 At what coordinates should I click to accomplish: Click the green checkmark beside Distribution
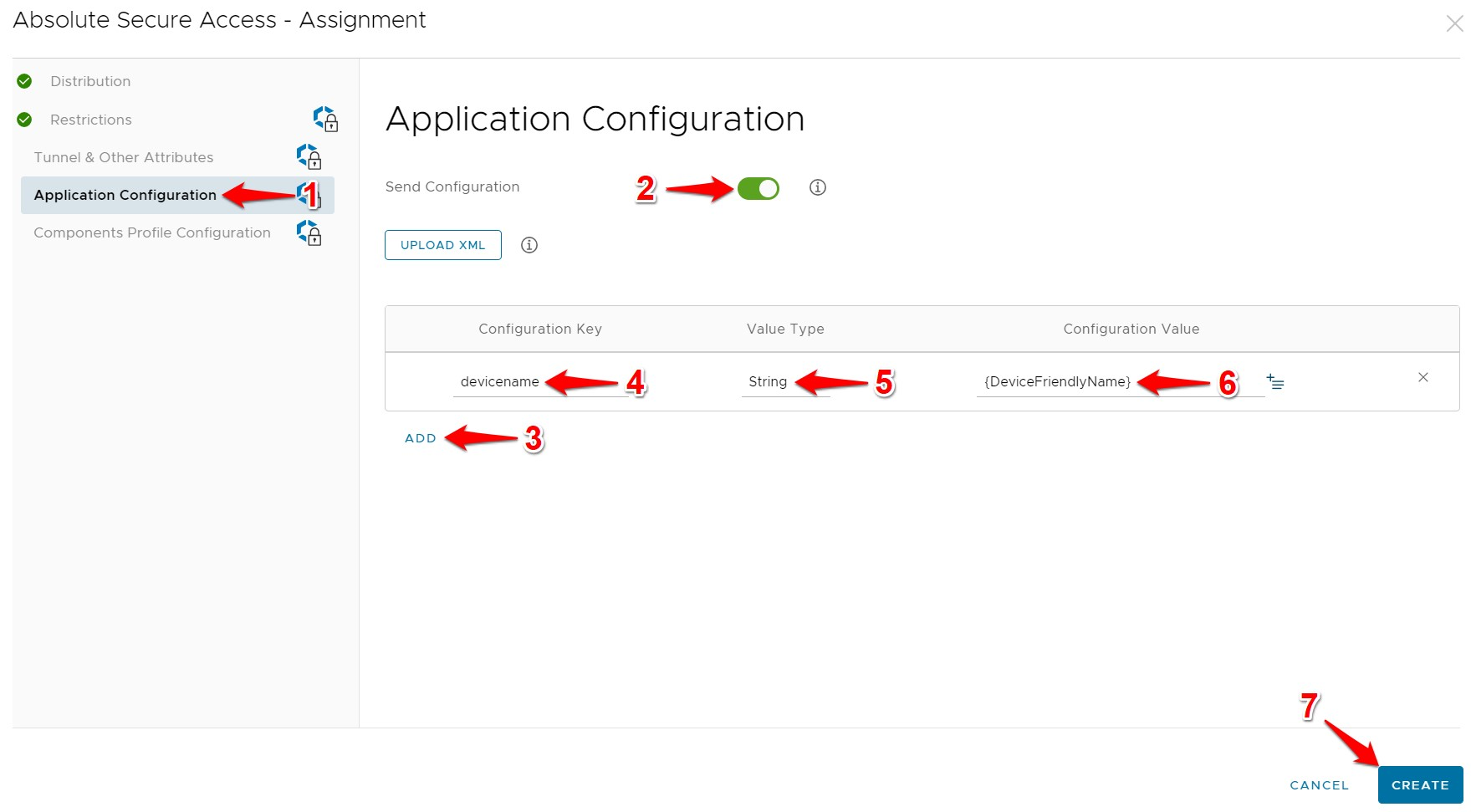click(x=24, y=81)
